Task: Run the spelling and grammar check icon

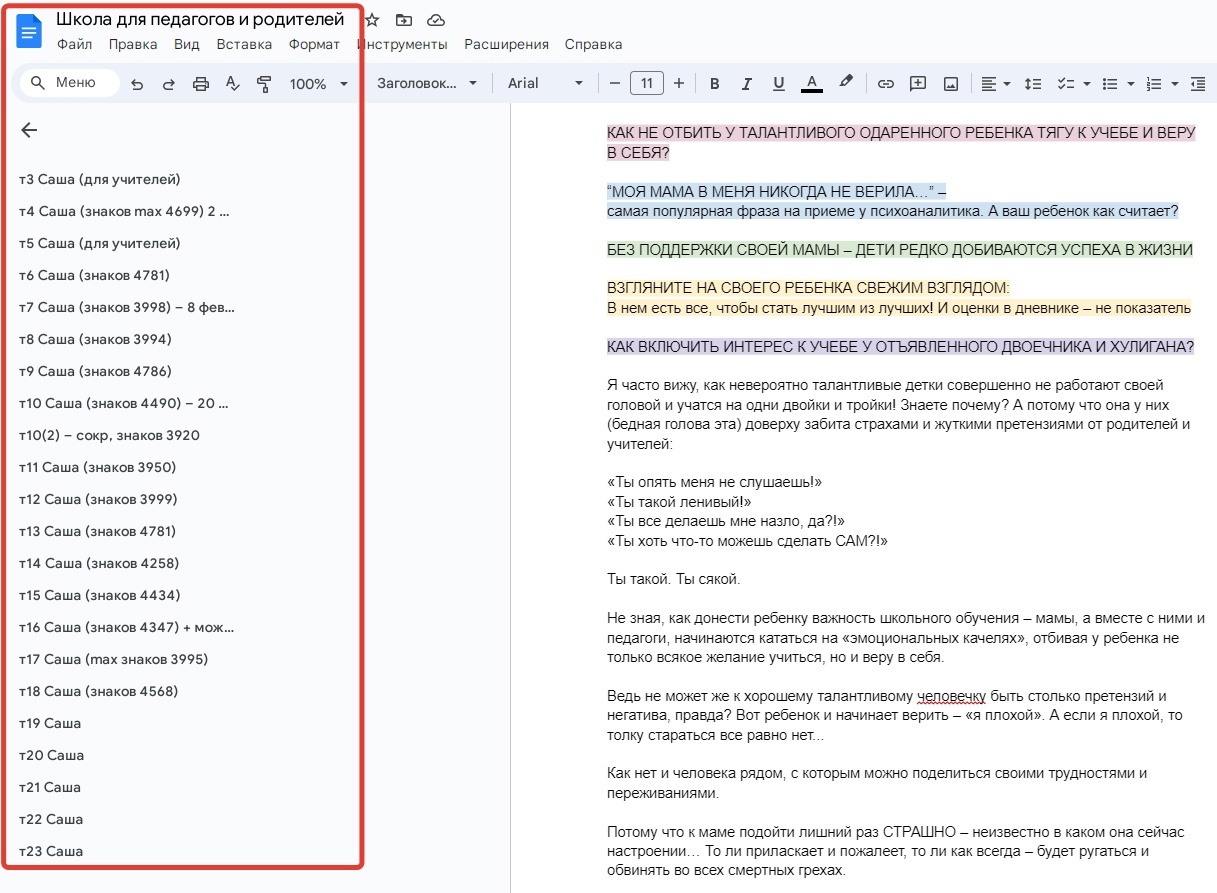Action: (233, 84)
